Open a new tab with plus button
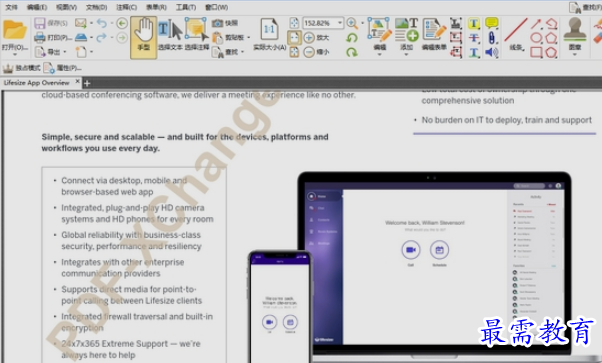 click(87, 83)
